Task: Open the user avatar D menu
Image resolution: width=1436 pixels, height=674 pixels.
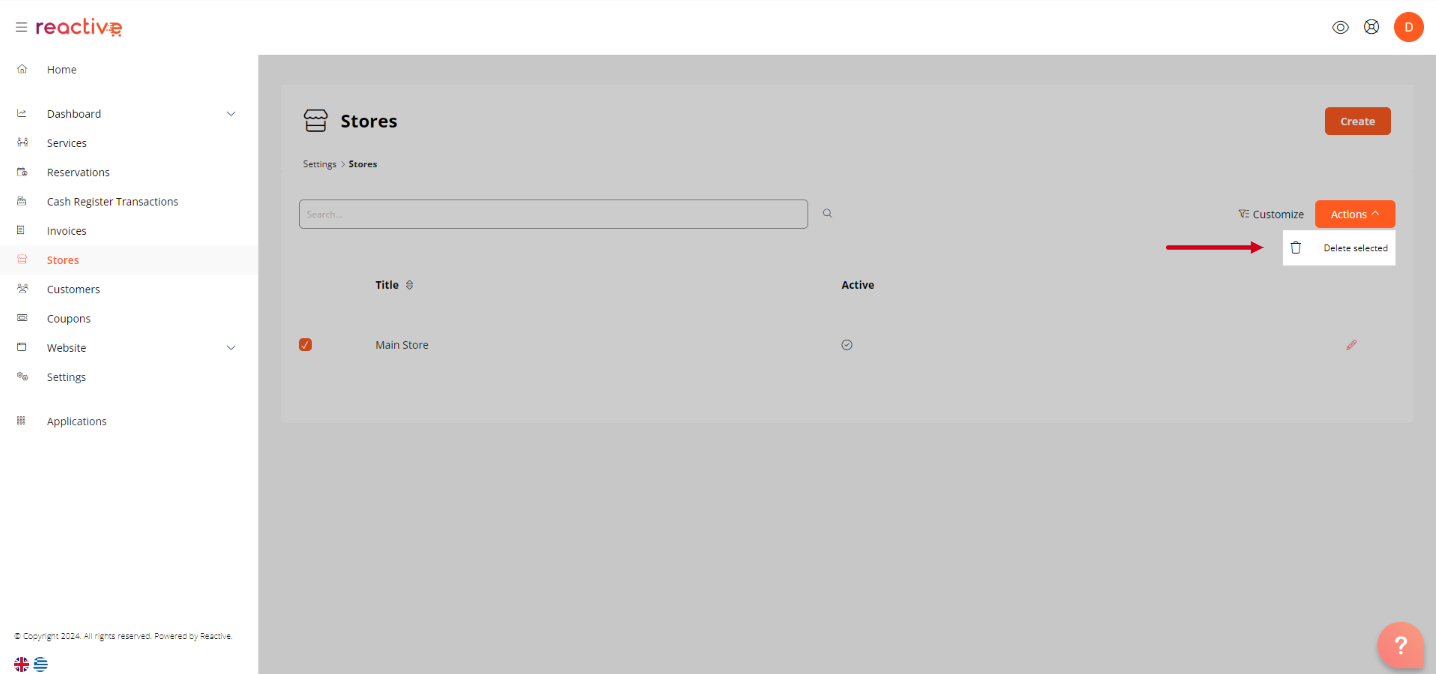Action: tap(1408, 27)
